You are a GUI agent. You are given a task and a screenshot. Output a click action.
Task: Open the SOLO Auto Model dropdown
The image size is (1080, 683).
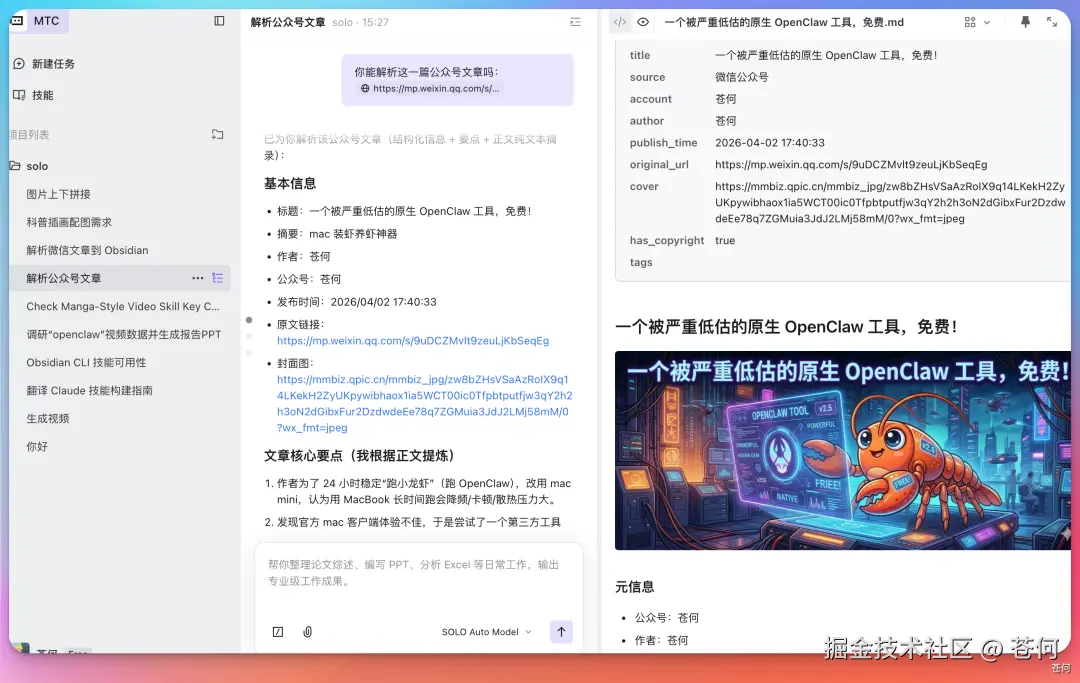[x=485, y=631]
